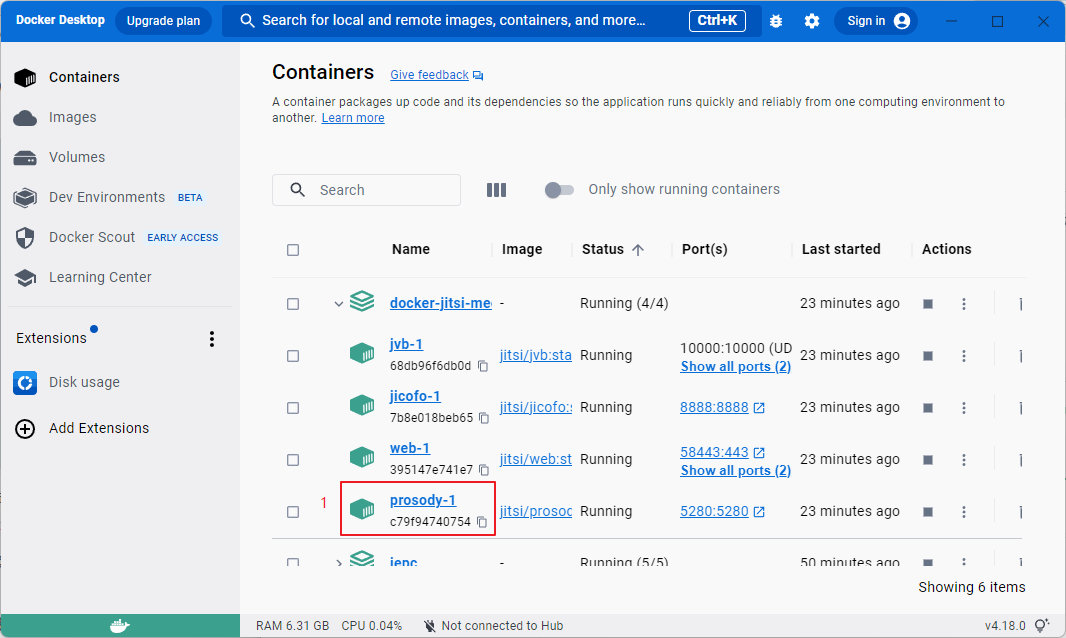Stop the jicofo-1 container
1066x638 pixels.
click(x=928, y=408)
